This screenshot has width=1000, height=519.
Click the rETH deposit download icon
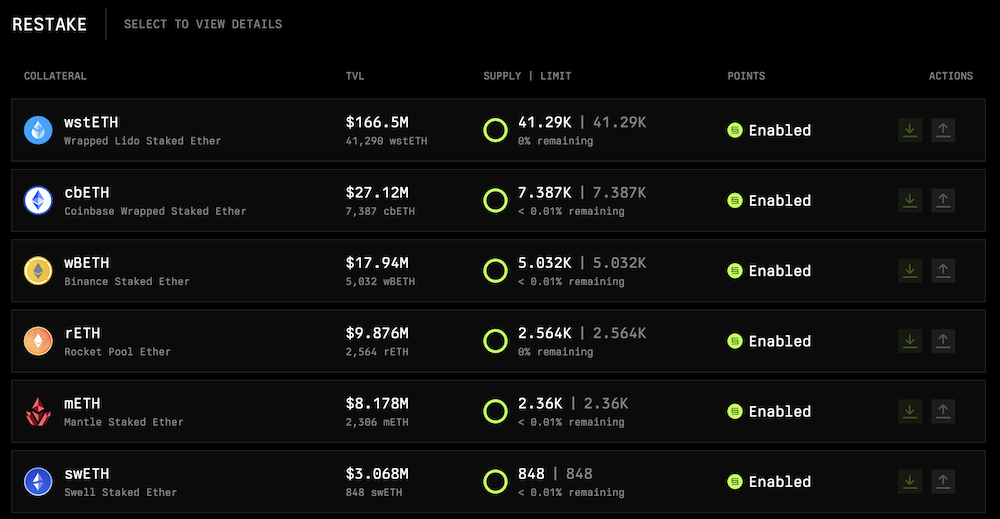pos(909,341)
